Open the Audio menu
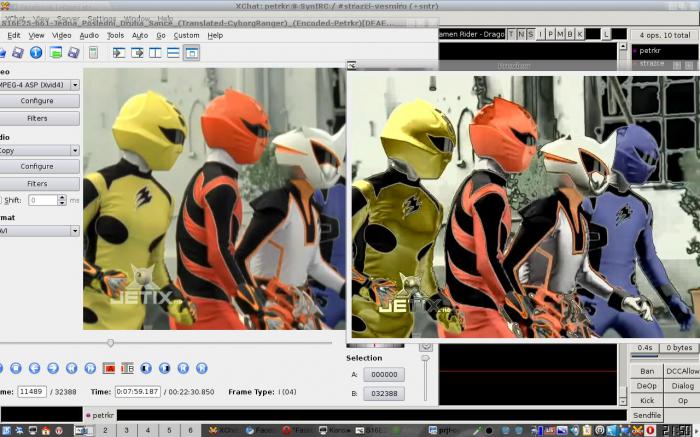The width and height of the screenshot is (700, 437). (x=89, y=35)
